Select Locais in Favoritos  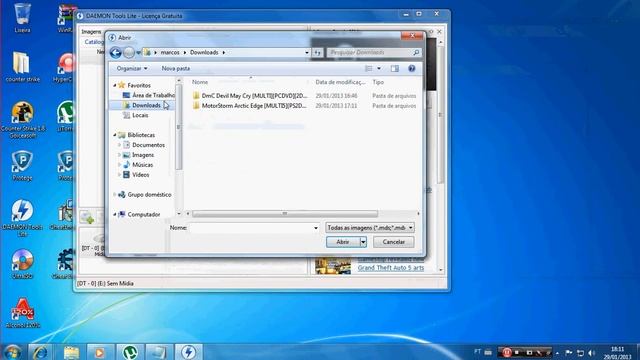click(x=136, y=115)
